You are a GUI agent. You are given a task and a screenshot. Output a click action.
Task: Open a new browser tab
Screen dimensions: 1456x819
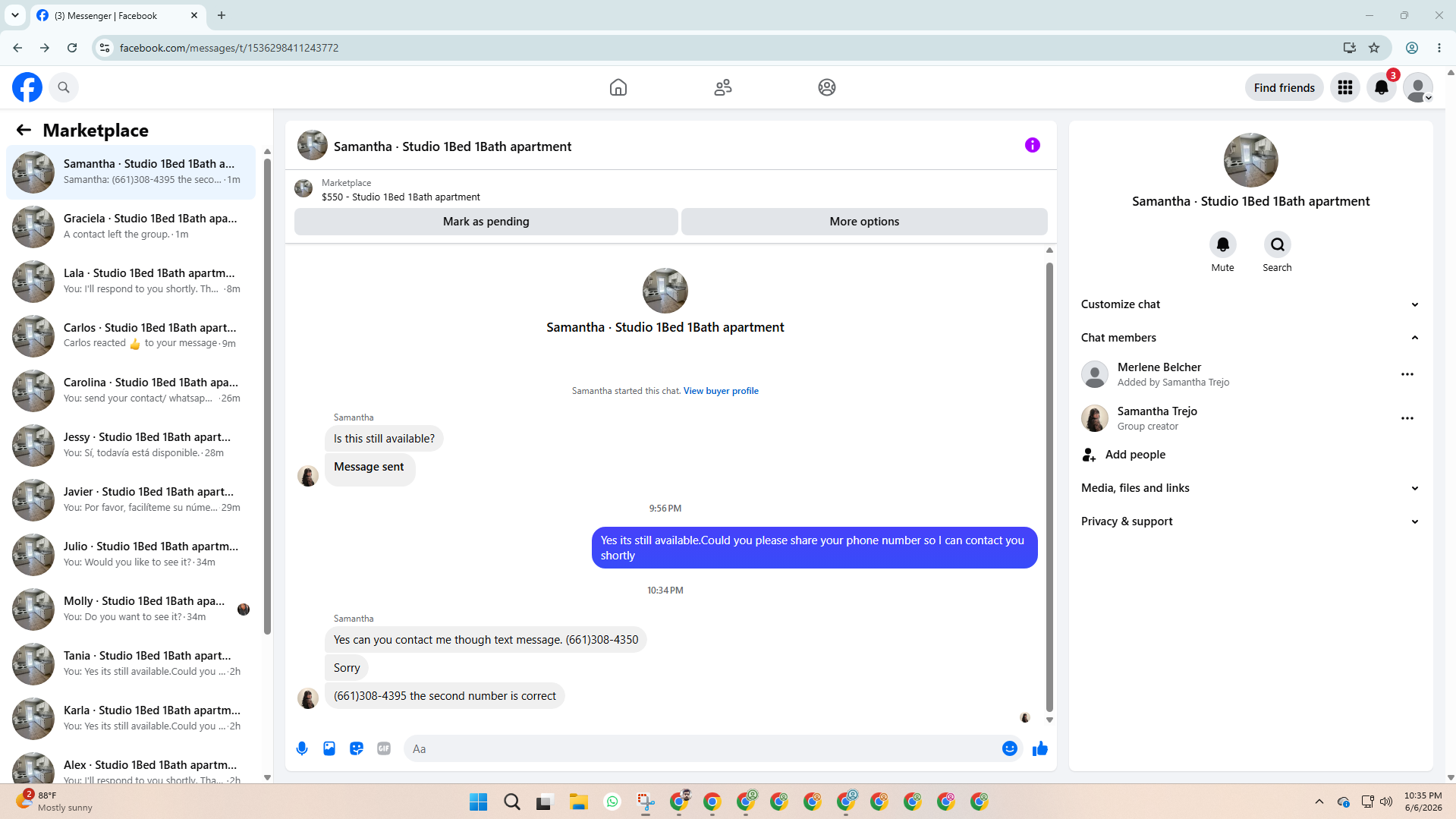pyautogui.click(x=222, y=15)
